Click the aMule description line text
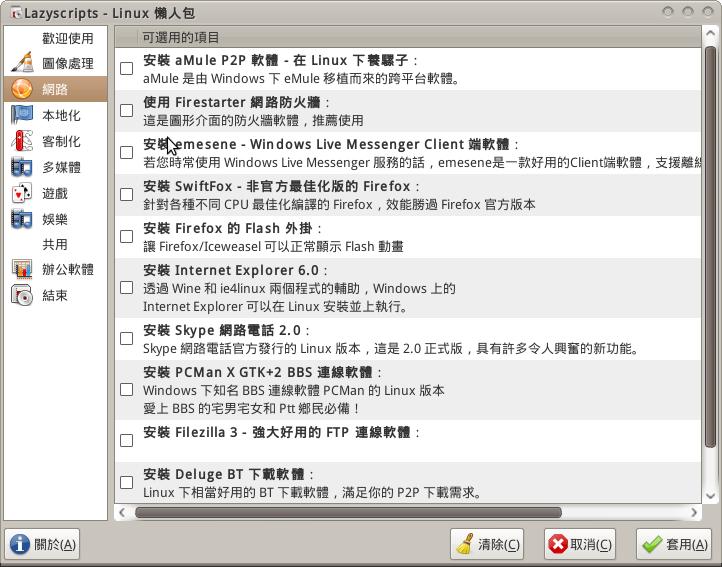This screenshot has width=722, height=567. coord(301,79)
